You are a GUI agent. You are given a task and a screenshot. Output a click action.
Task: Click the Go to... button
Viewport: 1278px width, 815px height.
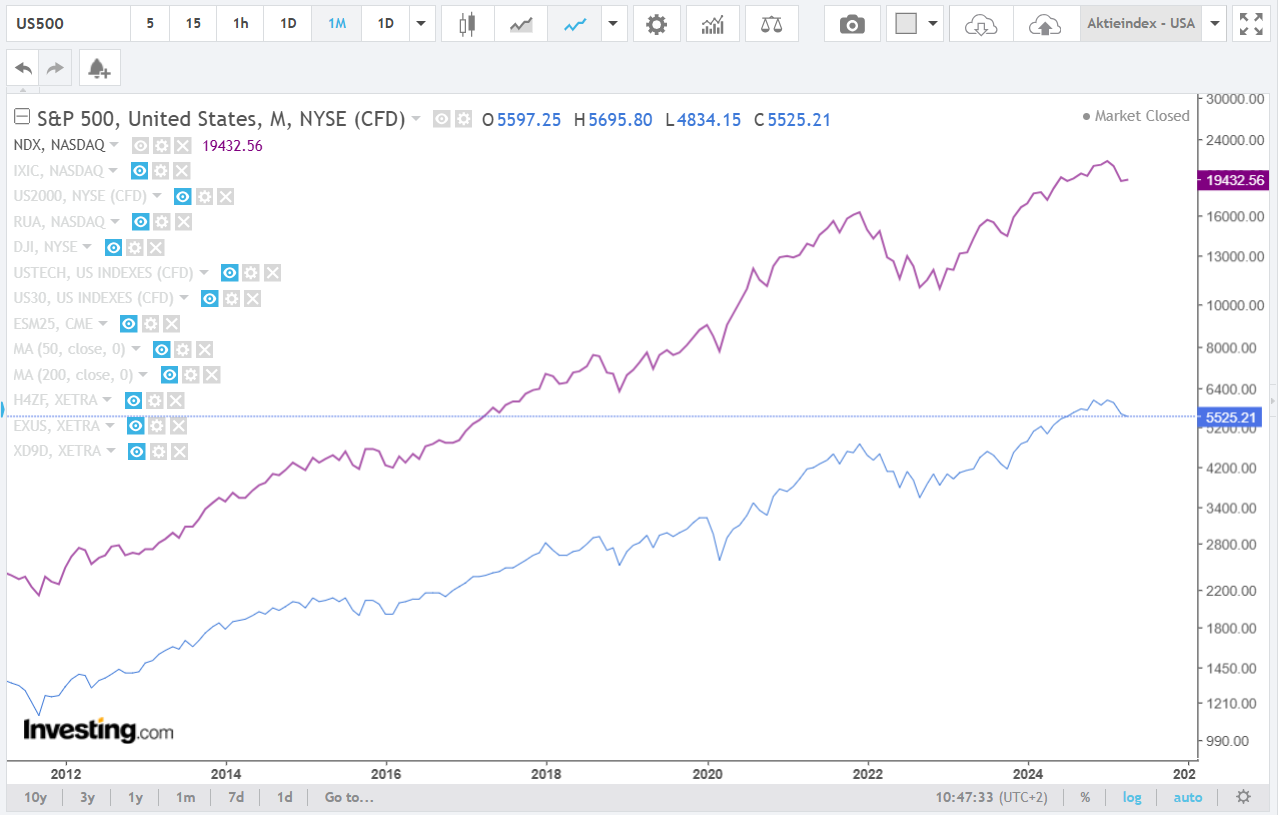coord(348,797)
